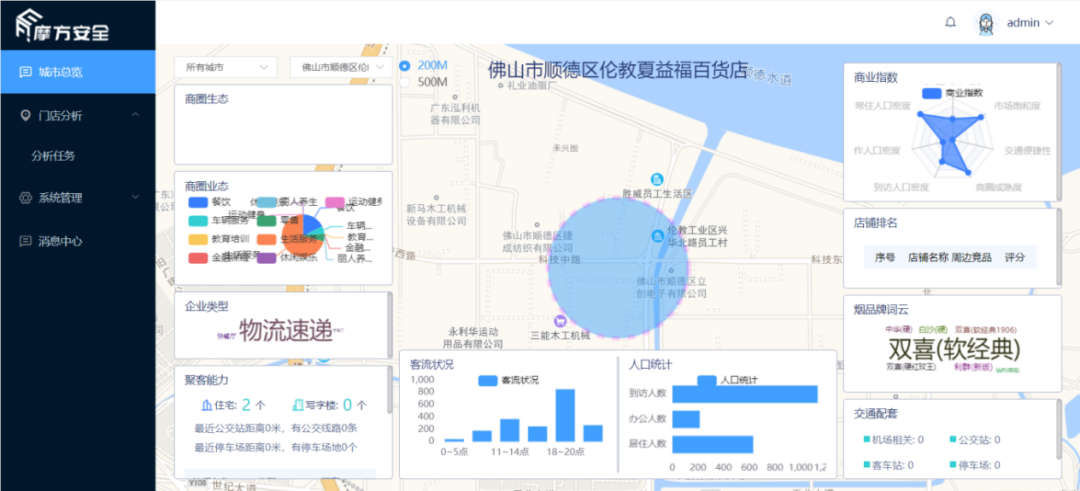Click the pink shop marker near 三能木工机械
This screenshot has width=1080, height=491.
tap(561, 321)
